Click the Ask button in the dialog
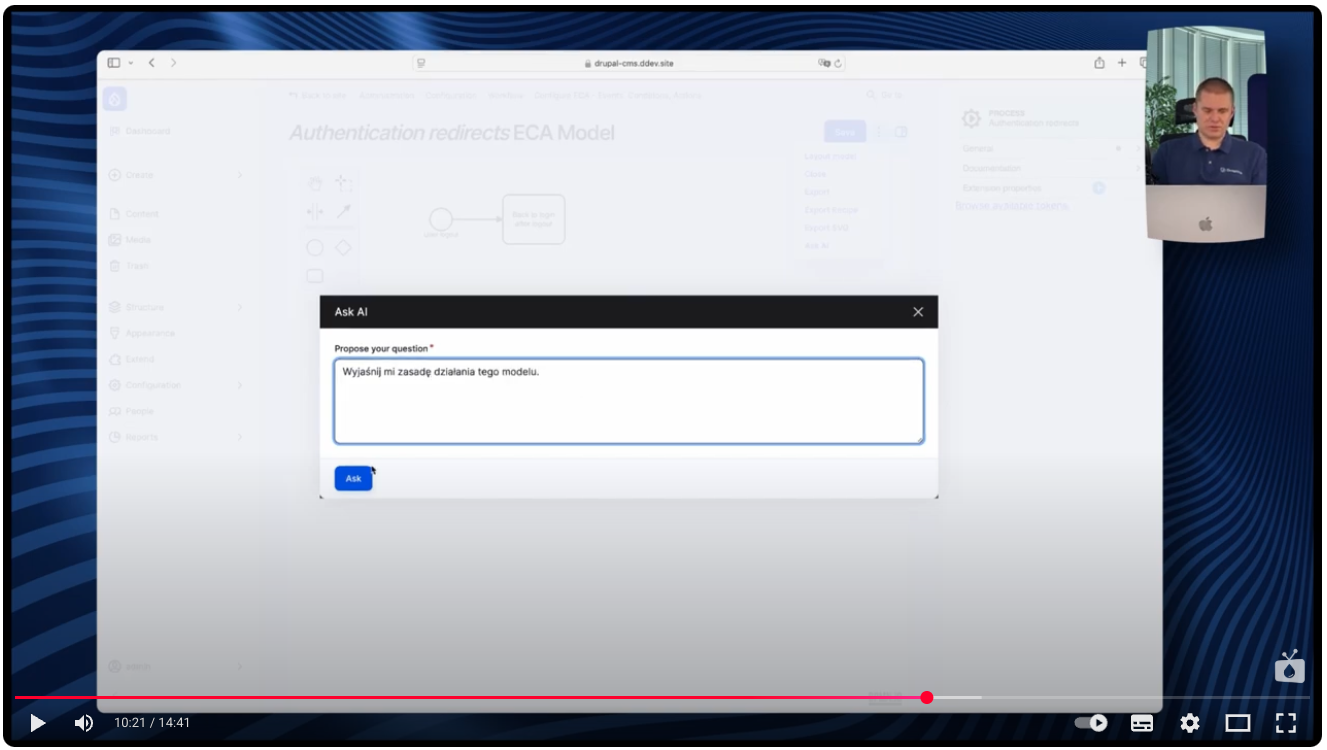This screenshot has width=1327, height=750. [x=352, y=478]
